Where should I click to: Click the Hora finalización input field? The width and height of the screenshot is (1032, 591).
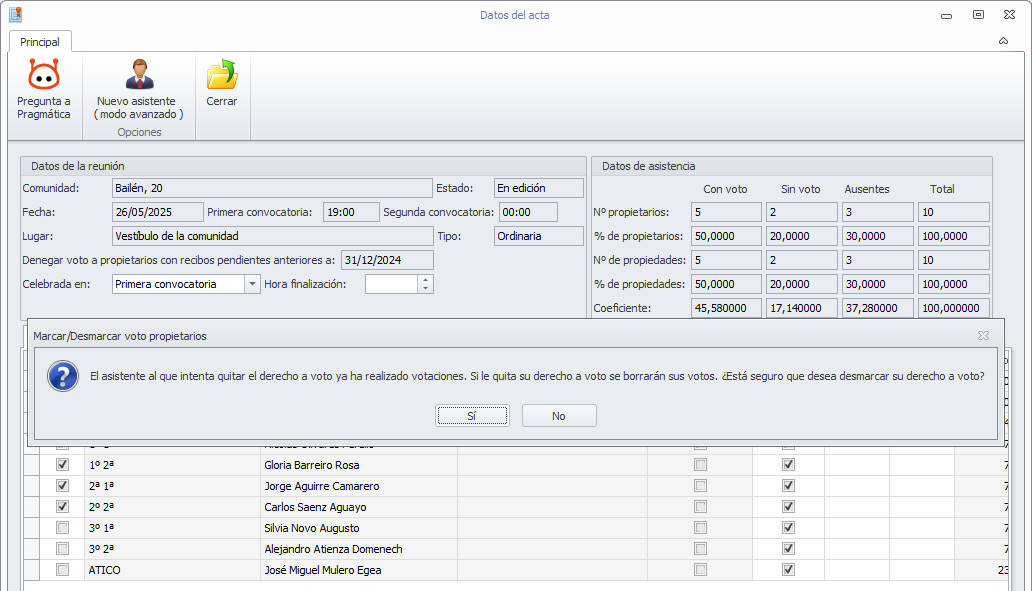392,284
